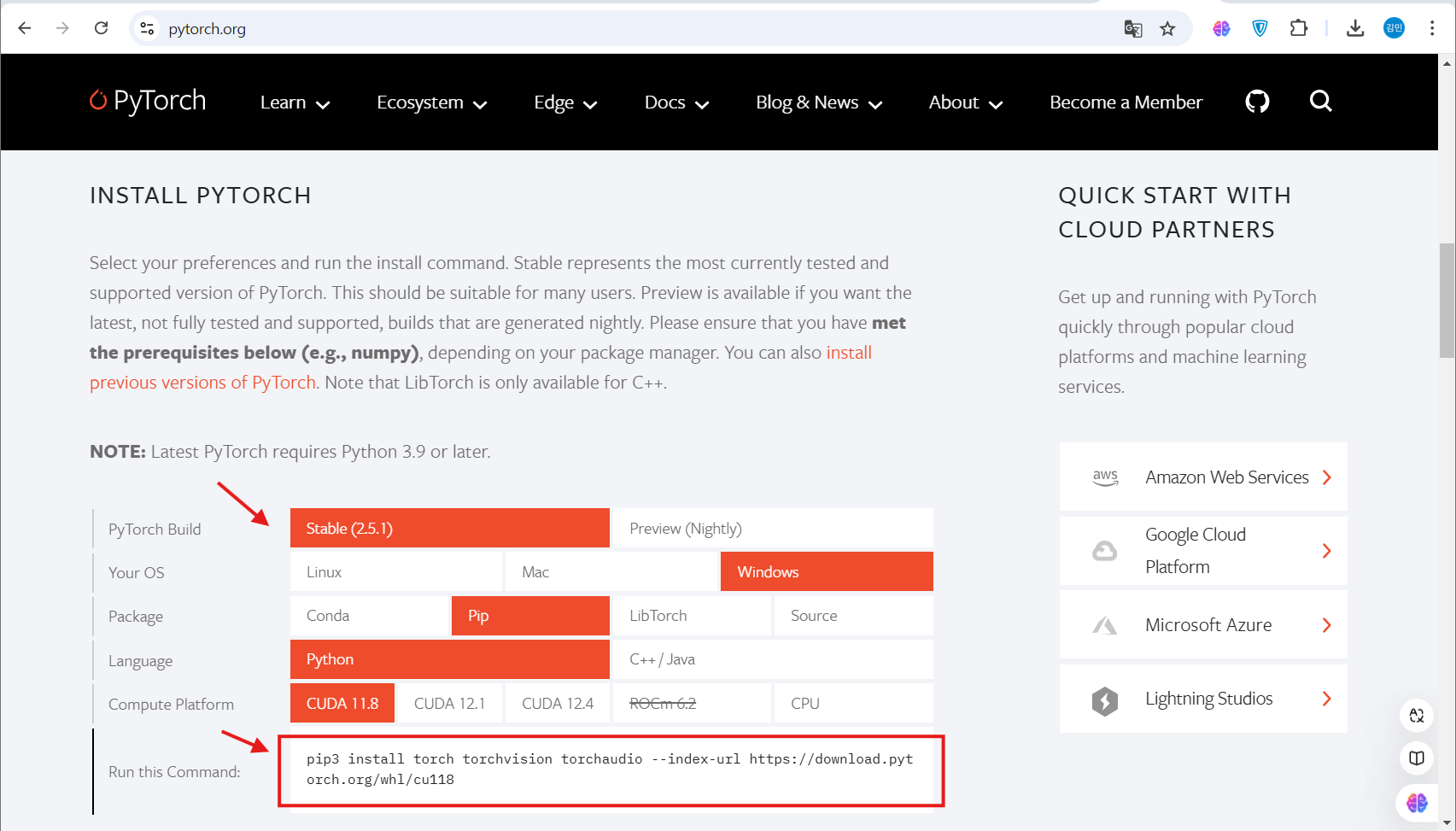Screen dimensions: 1456x831
Task: Open the Chrome three-dot menu
Action: coord(1432,28)
